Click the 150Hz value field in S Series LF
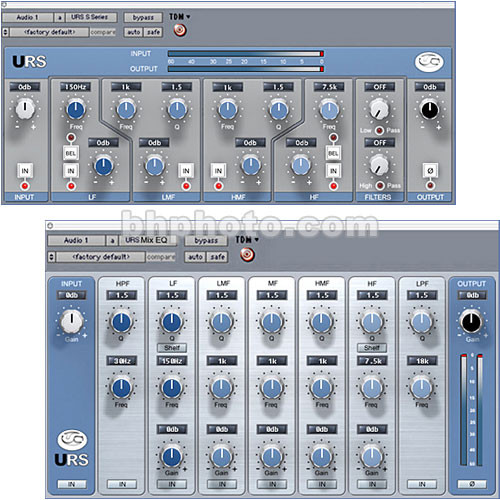 tap(76, 87)
